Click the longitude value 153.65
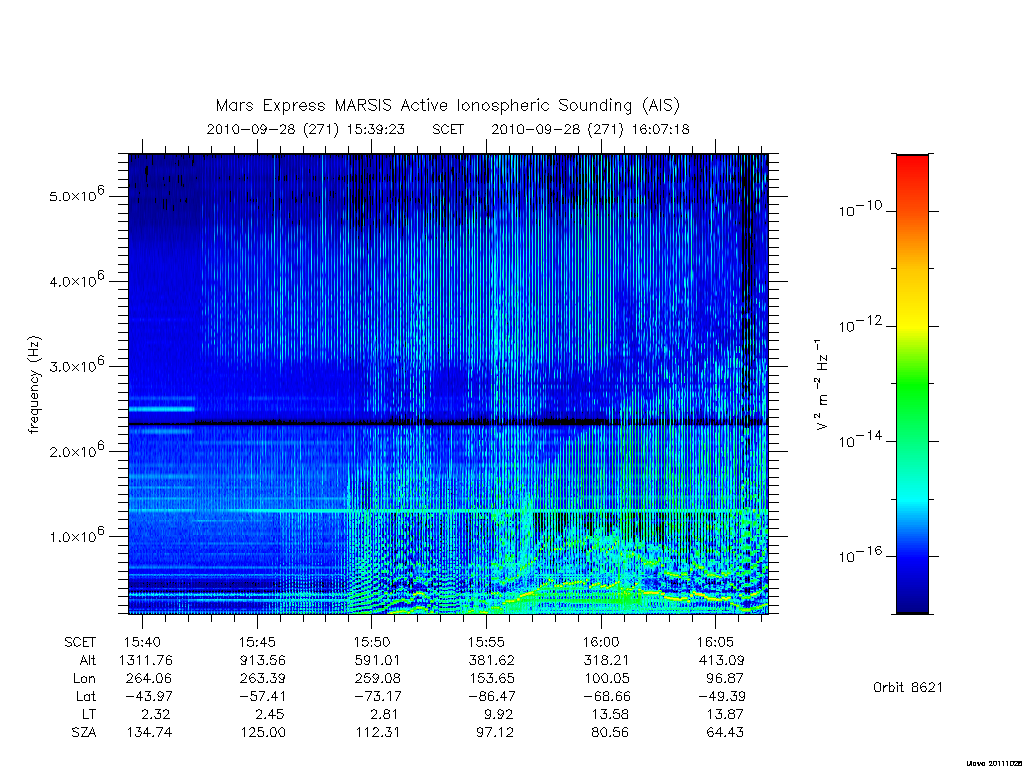1024x768 pixels. [x=491, y=679]
